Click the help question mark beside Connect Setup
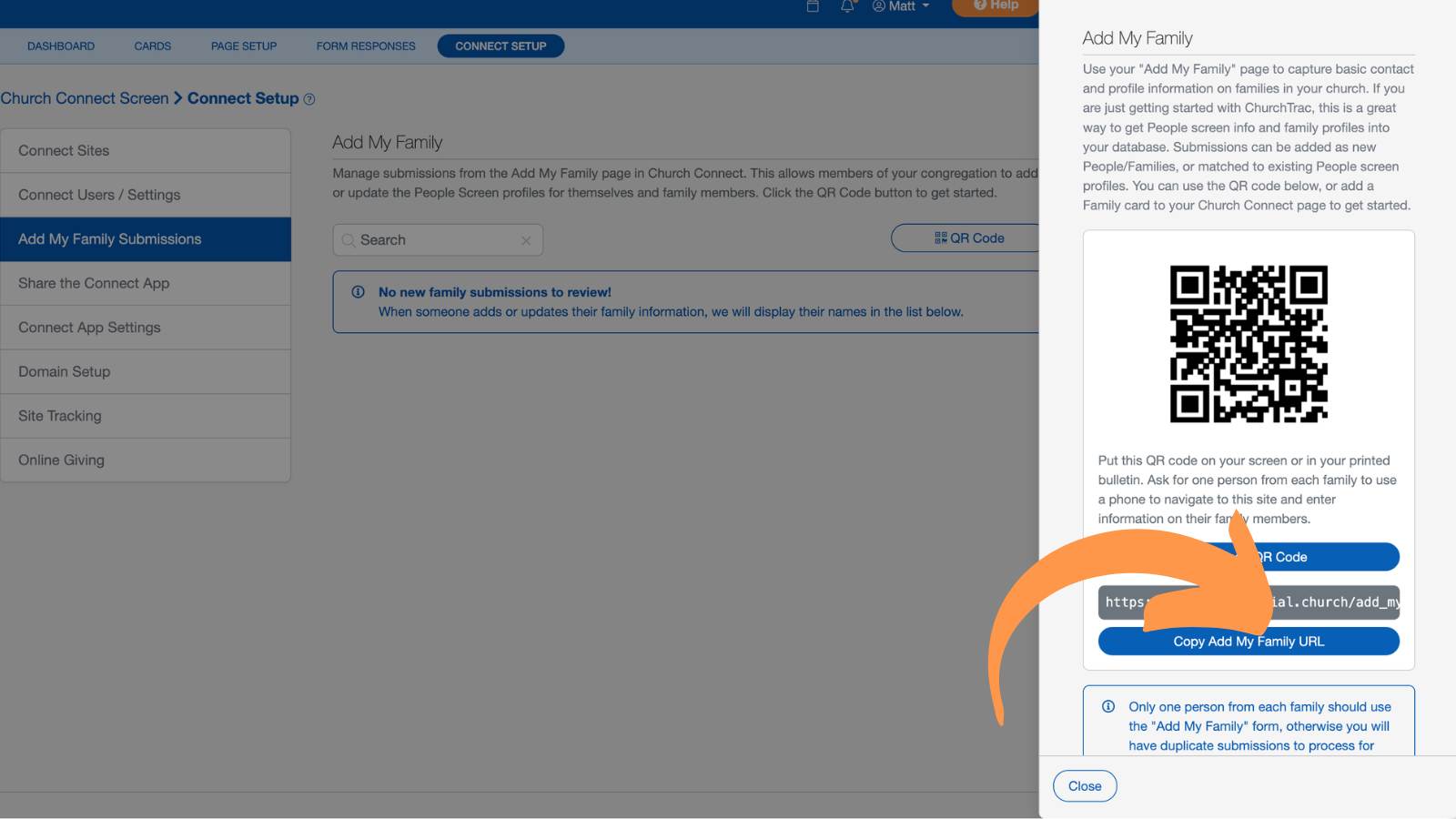 pos(309,99)
